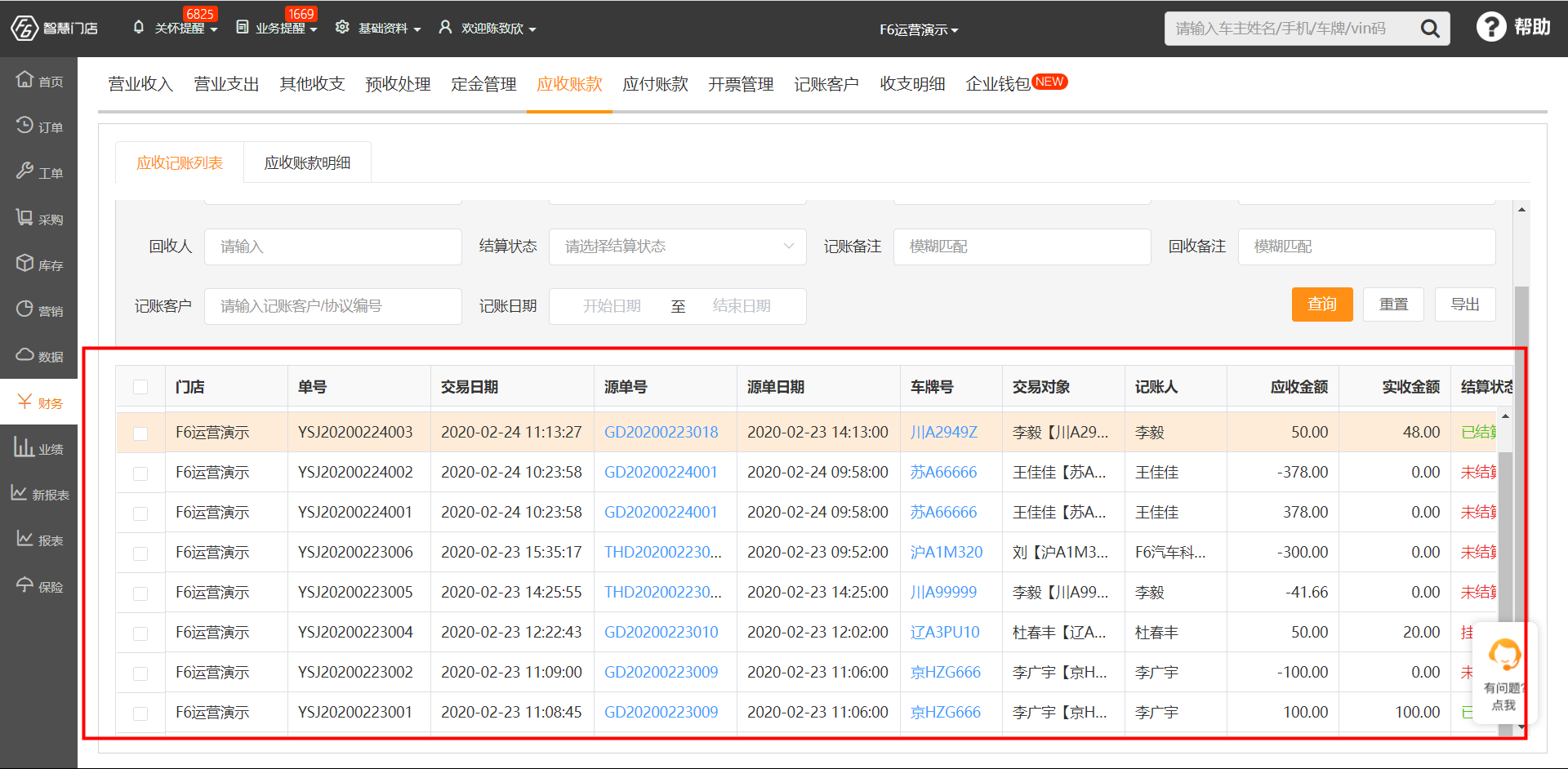The image size is (1568, 769).
Task: Open plate number link 沪A1M320
Action: point(947,552)
